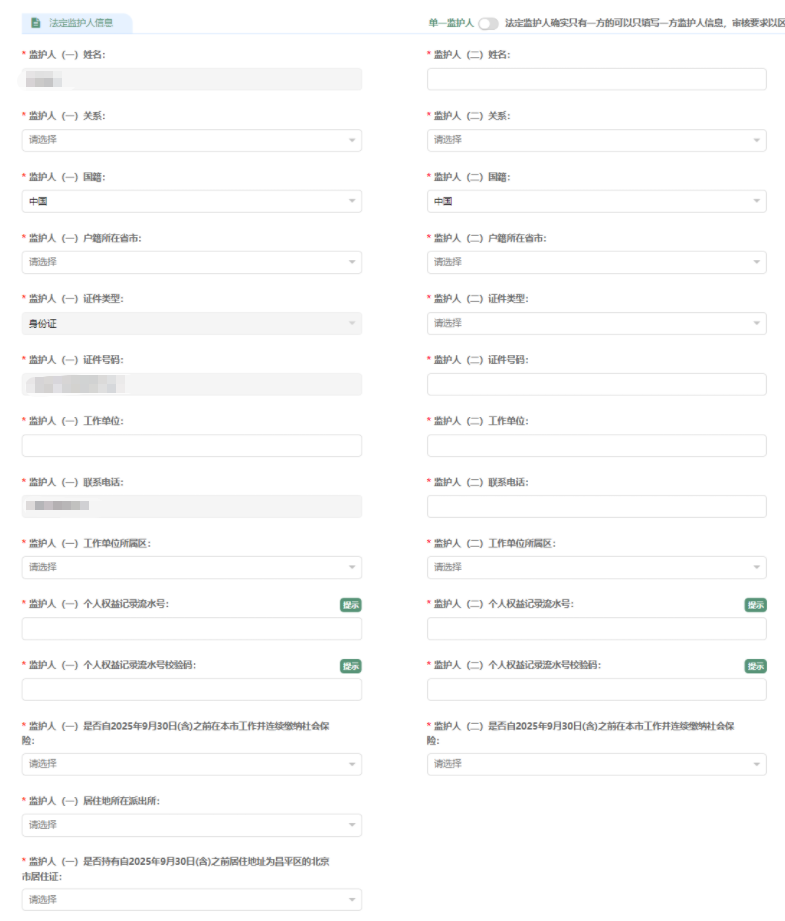Click the 监护人(二)证件号码 input field

tap(596, 384)
